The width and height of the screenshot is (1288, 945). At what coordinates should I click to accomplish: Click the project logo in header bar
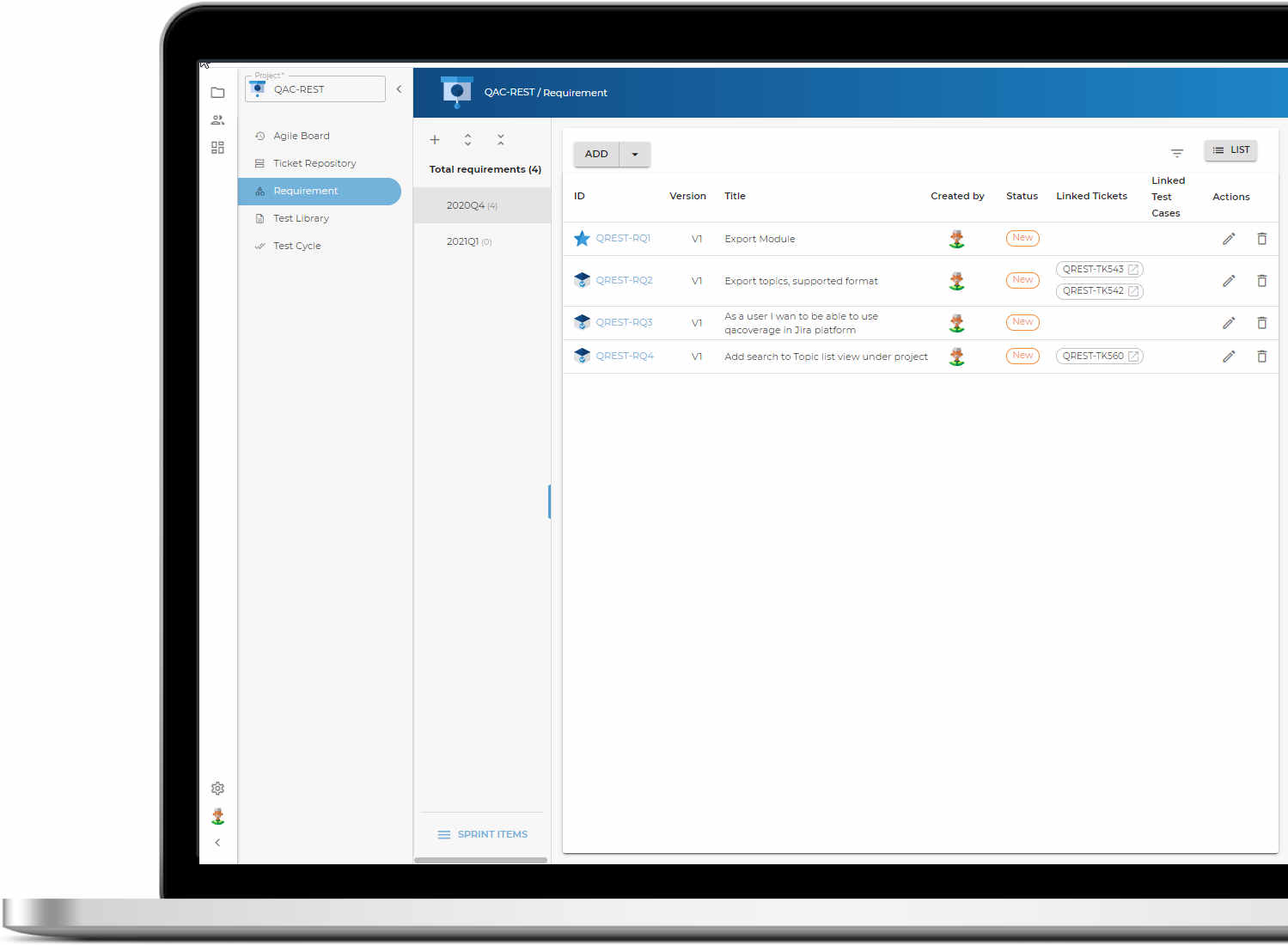tap(456, 92)
